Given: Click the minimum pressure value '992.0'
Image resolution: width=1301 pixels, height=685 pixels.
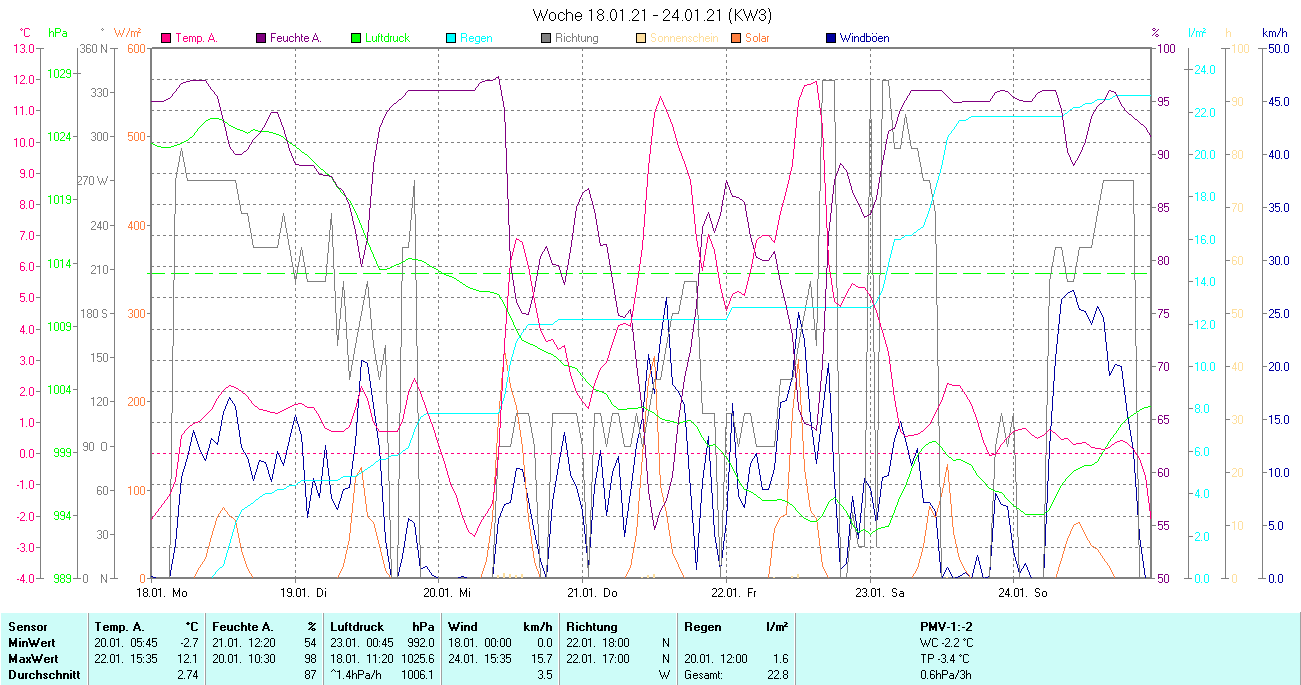Looking at the screenshot, I should (x=420, y=643).
